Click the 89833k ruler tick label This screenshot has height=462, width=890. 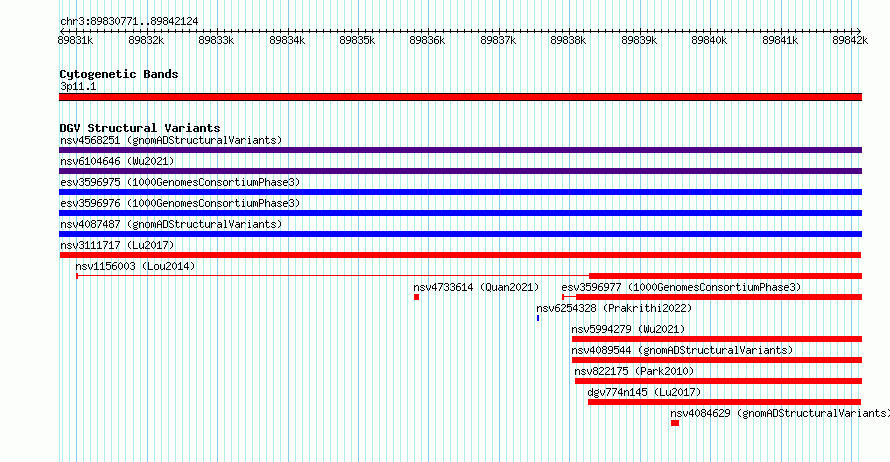pyautogui.click(x=216, y=40)
